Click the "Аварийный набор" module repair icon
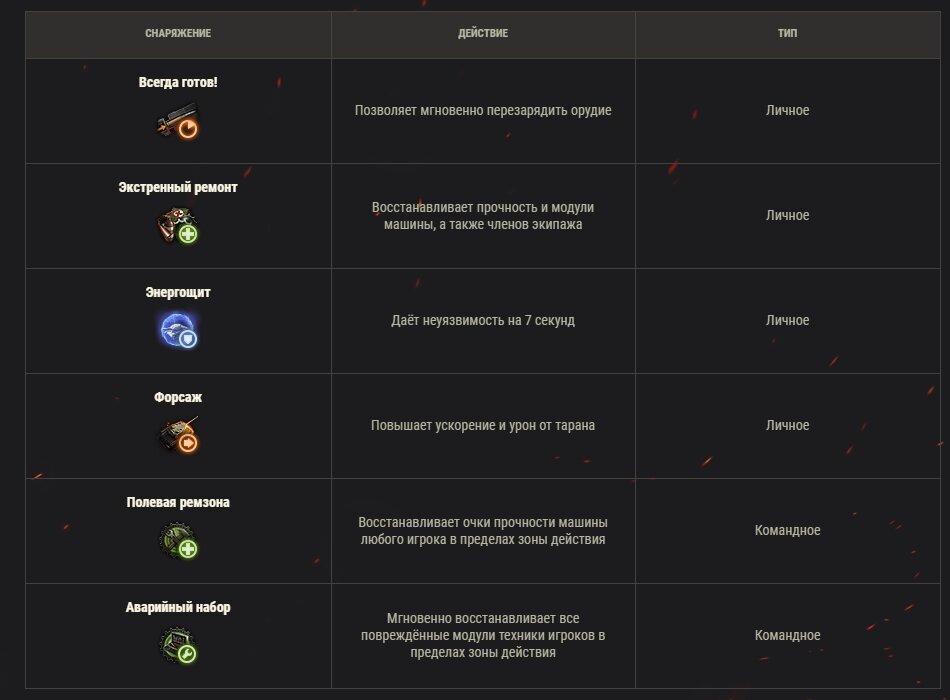950x700 pixels. point(180,648)
